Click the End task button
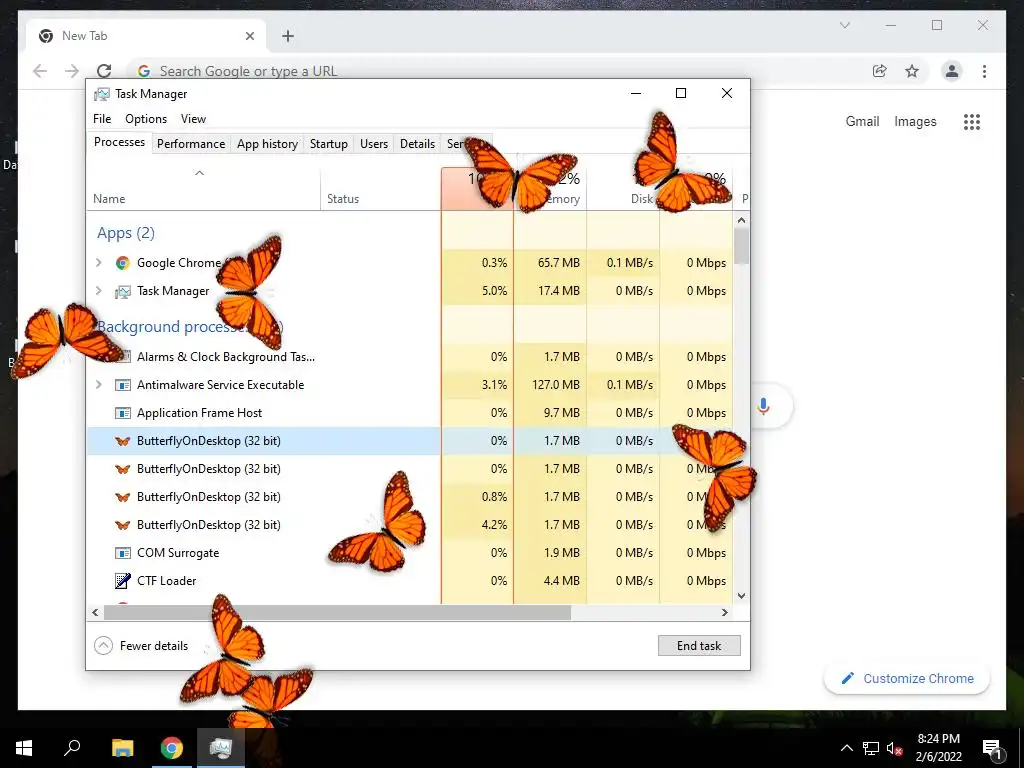Screen dimensions: 1024x768 699,646
